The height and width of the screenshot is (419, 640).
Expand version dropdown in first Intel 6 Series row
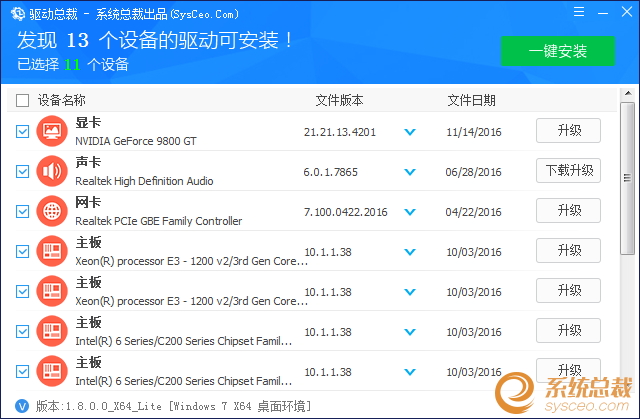point(410,332)
